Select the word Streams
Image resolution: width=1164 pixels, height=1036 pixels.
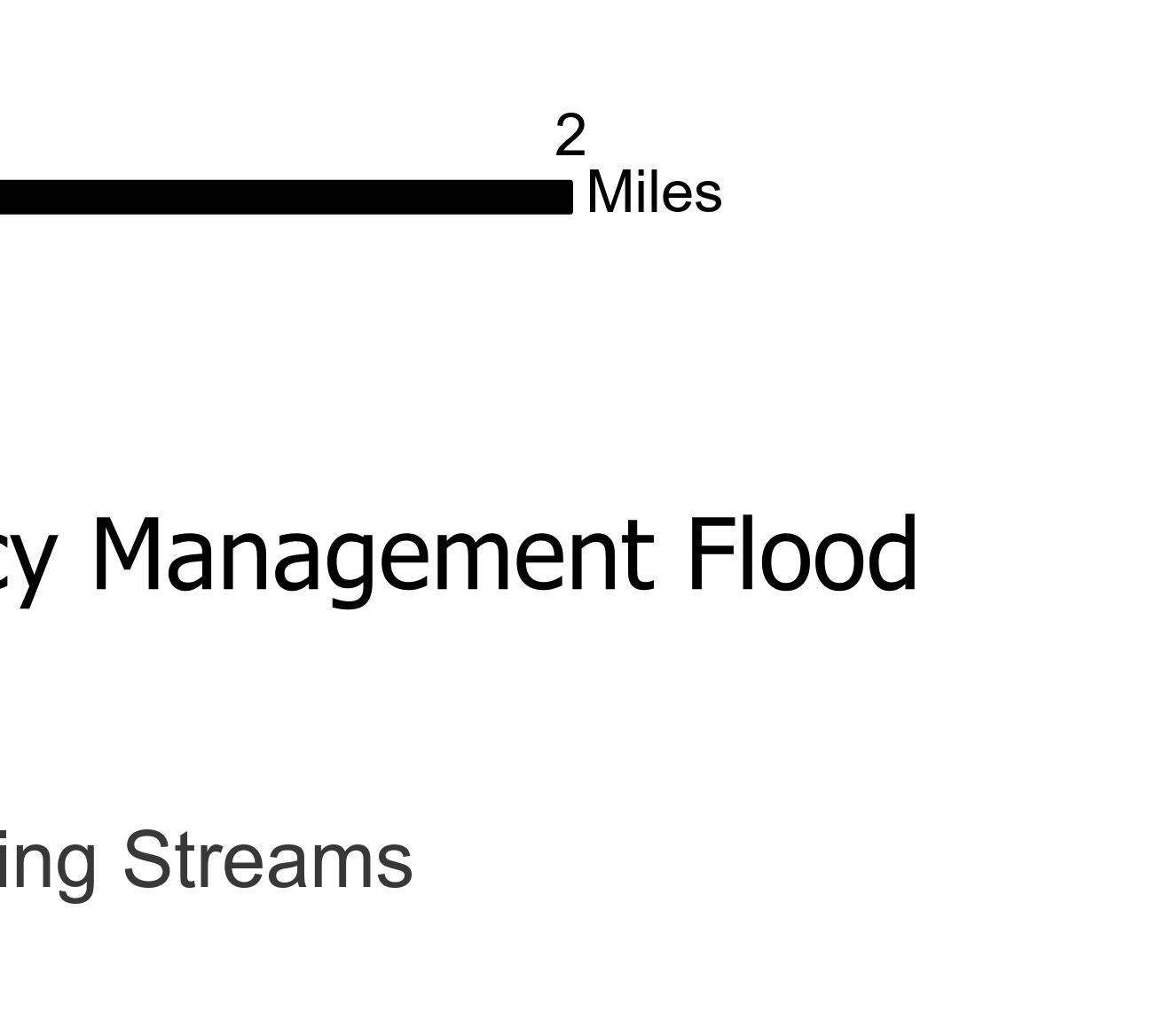267,859
